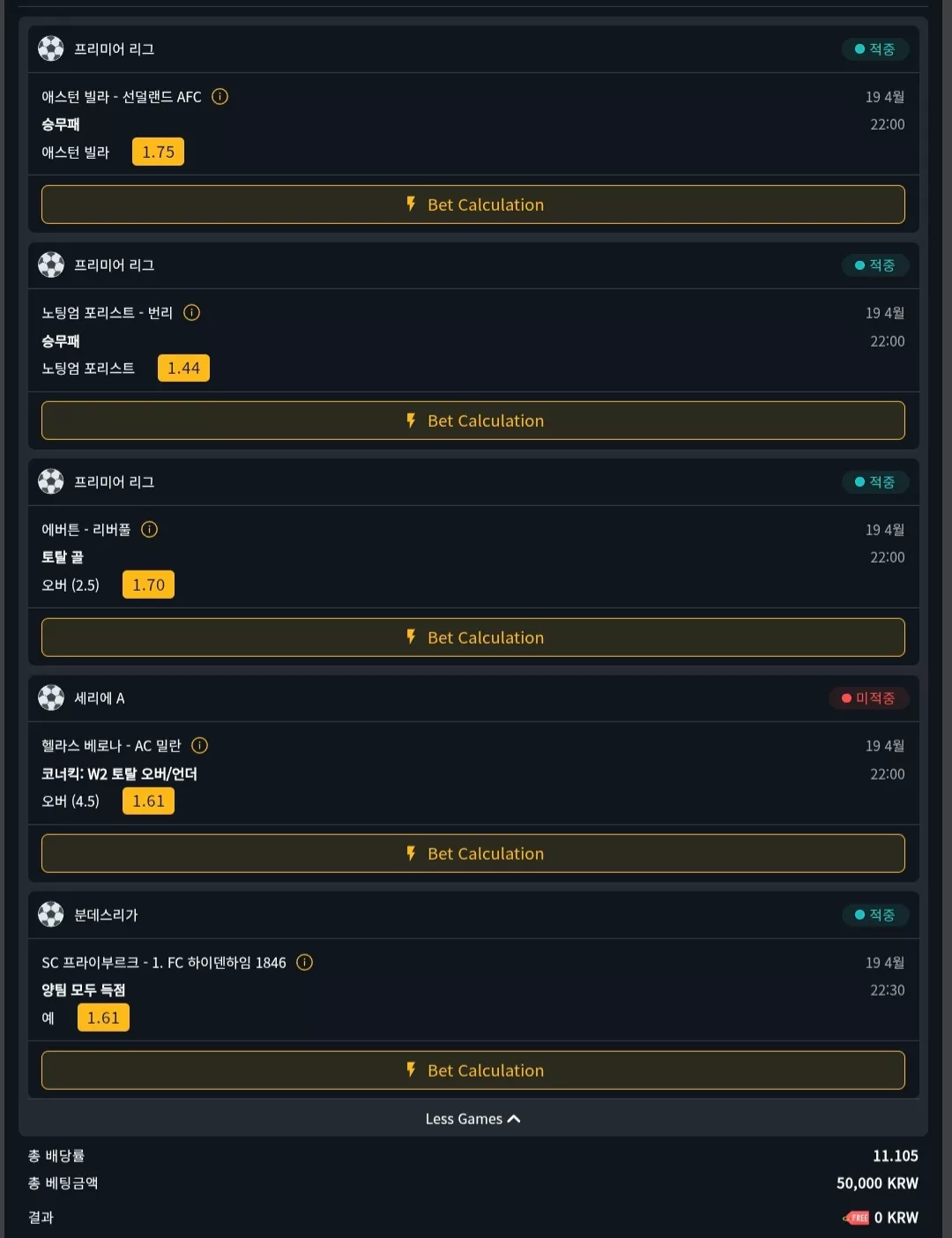Viewport: 952px width, 1238px height.
Task: Click chevron arrow next to Less Games
Action: pos(515,1119)
